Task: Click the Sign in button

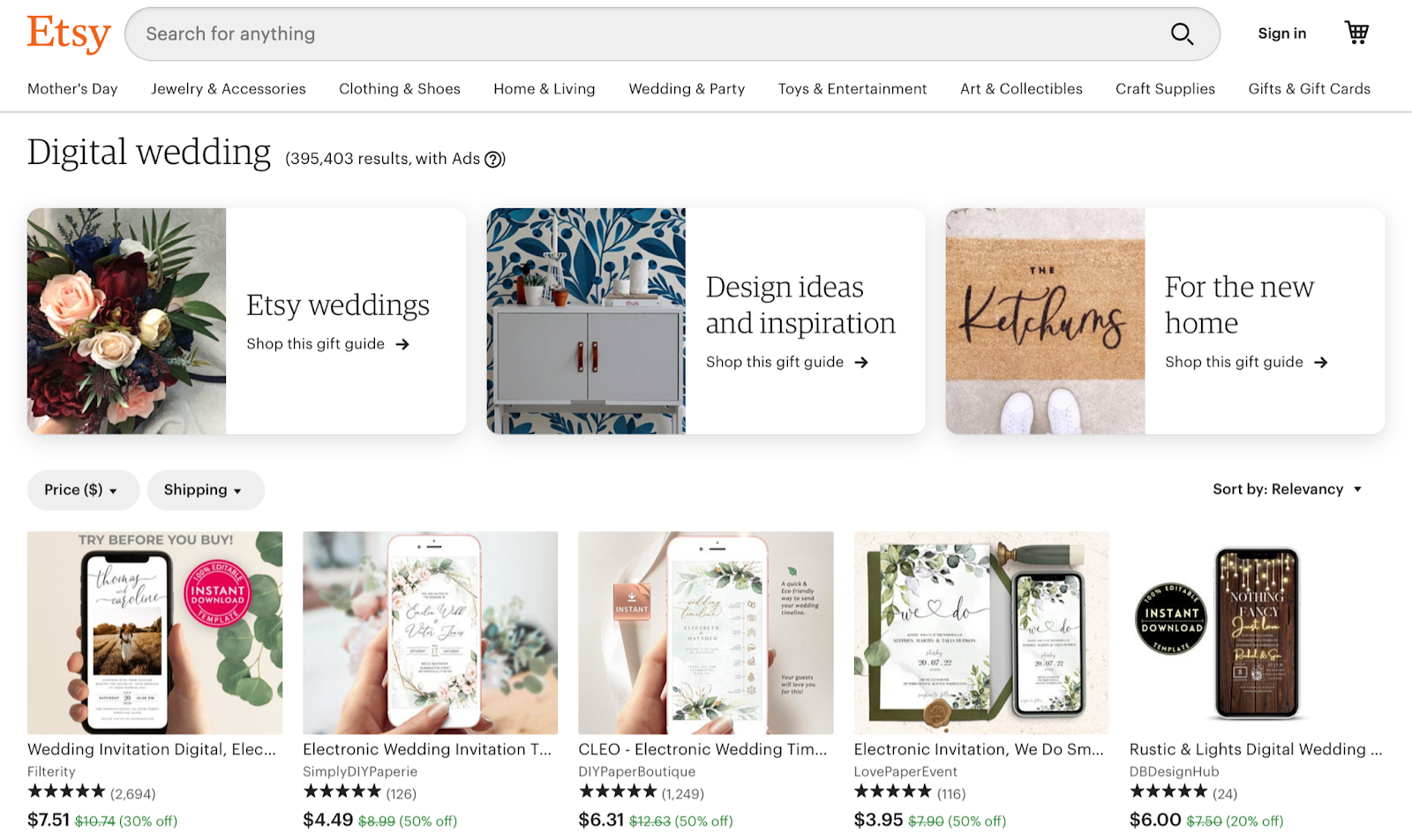Action: [x=1282, y=34]
